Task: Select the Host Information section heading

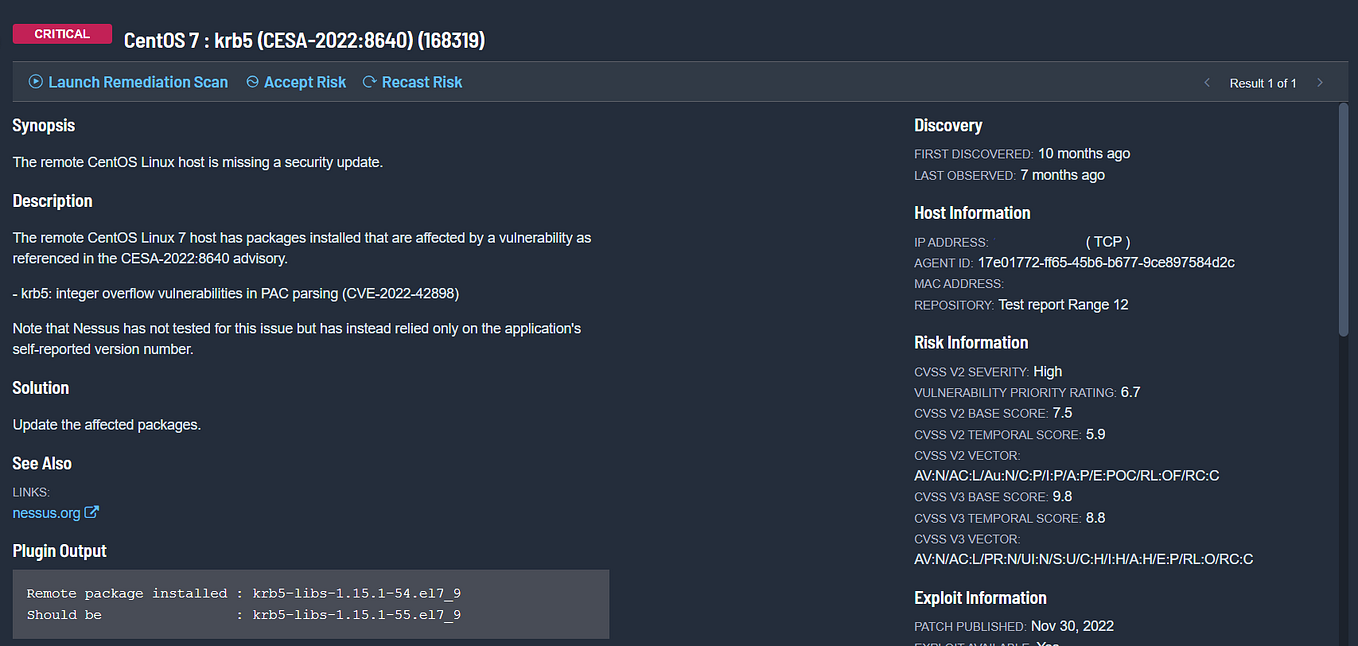Action: 972,212
